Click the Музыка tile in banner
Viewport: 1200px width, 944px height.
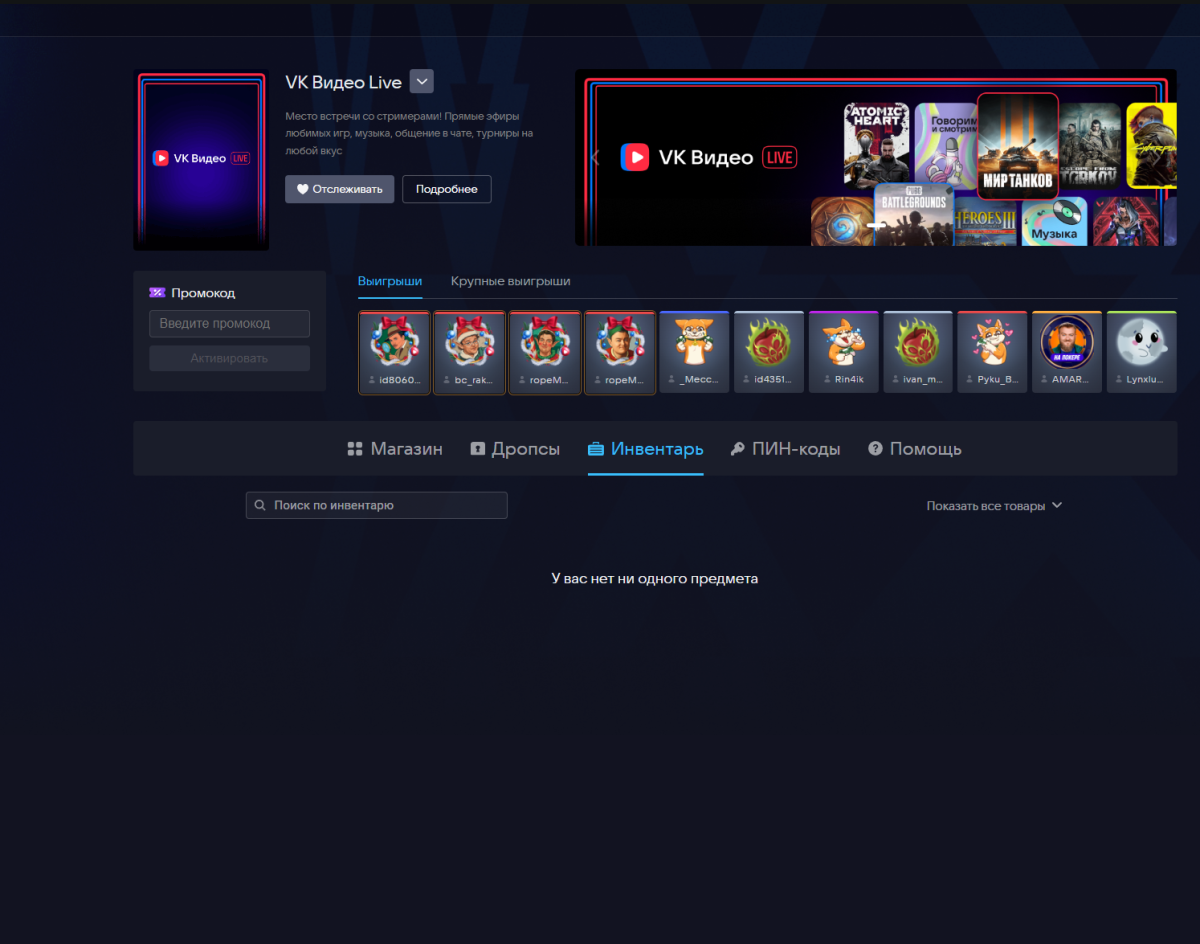tap(1055, 222)
